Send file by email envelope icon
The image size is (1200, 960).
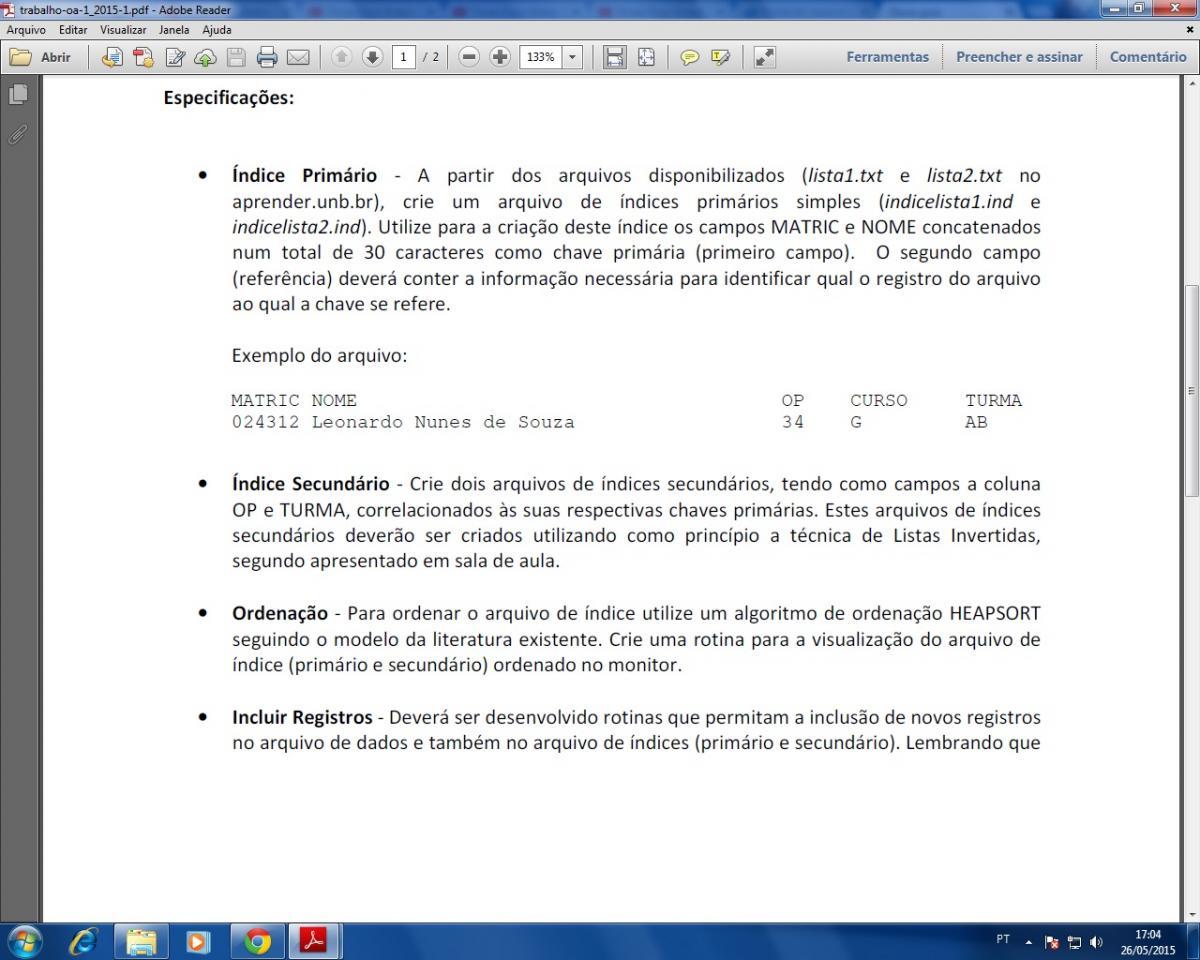coord(298,57)
